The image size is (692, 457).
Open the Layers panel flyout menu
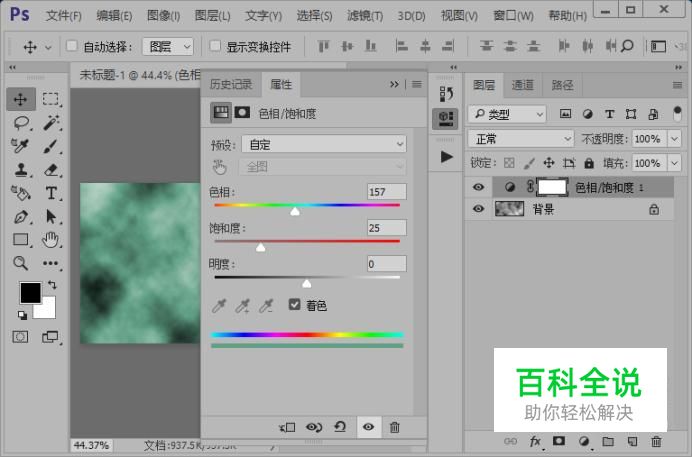677,85
